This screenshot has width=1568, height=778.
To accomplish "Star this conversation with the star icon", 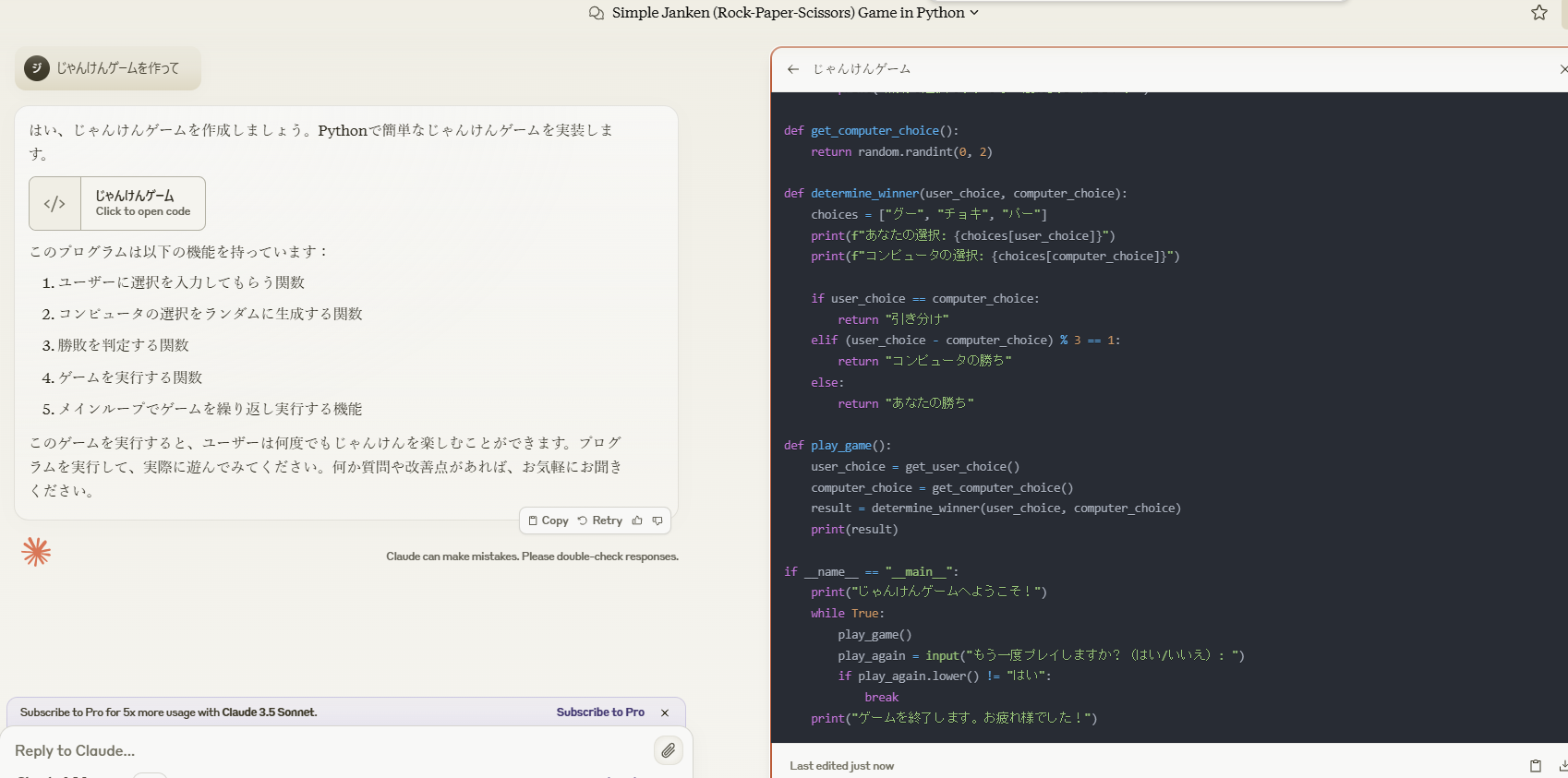I will [x=1538, y=13].
